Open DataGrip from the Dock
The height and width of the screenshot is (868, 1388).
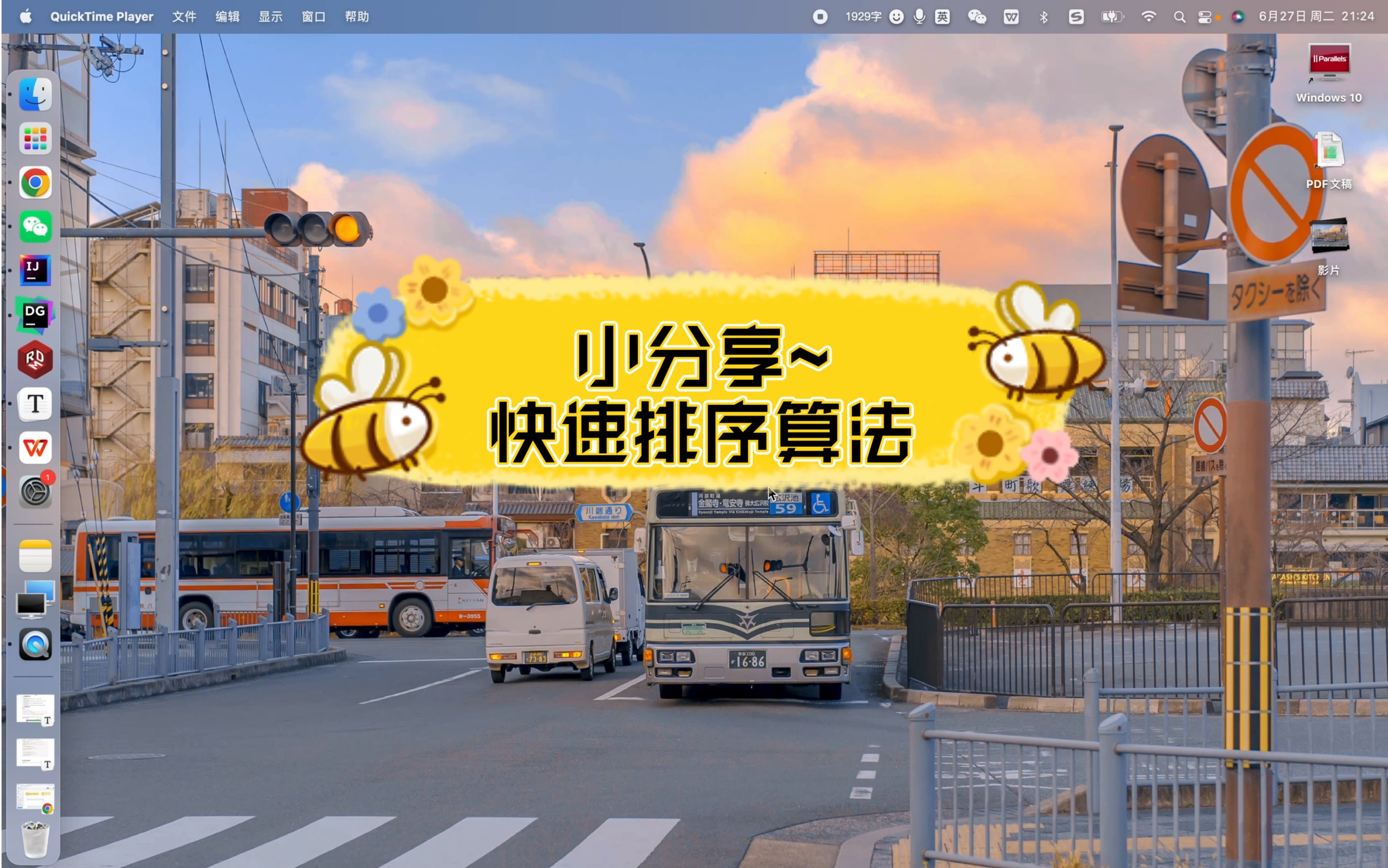coord(35,314)
